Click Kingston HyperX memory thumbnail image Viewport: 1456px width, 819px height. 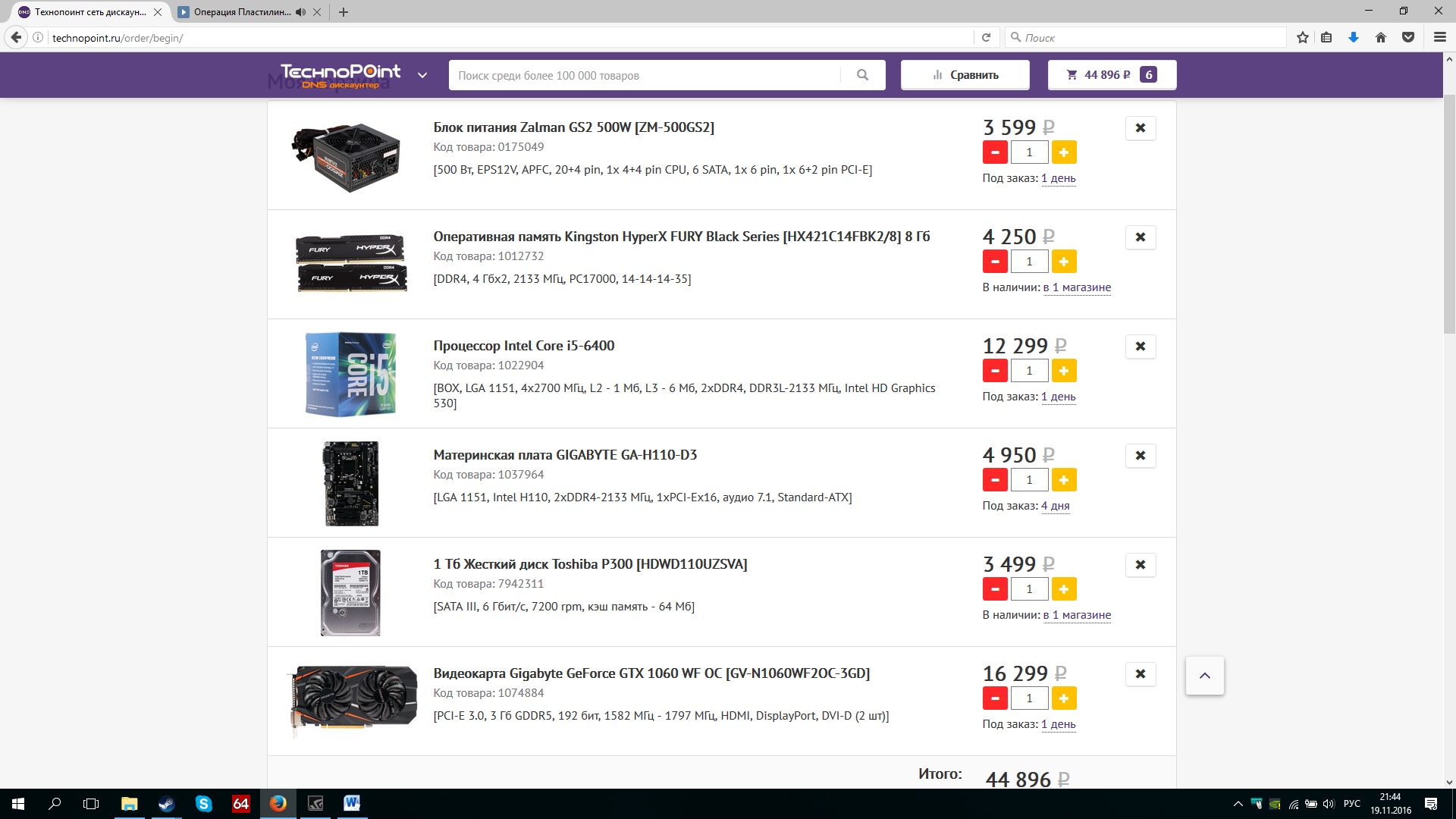click(351, 263)
